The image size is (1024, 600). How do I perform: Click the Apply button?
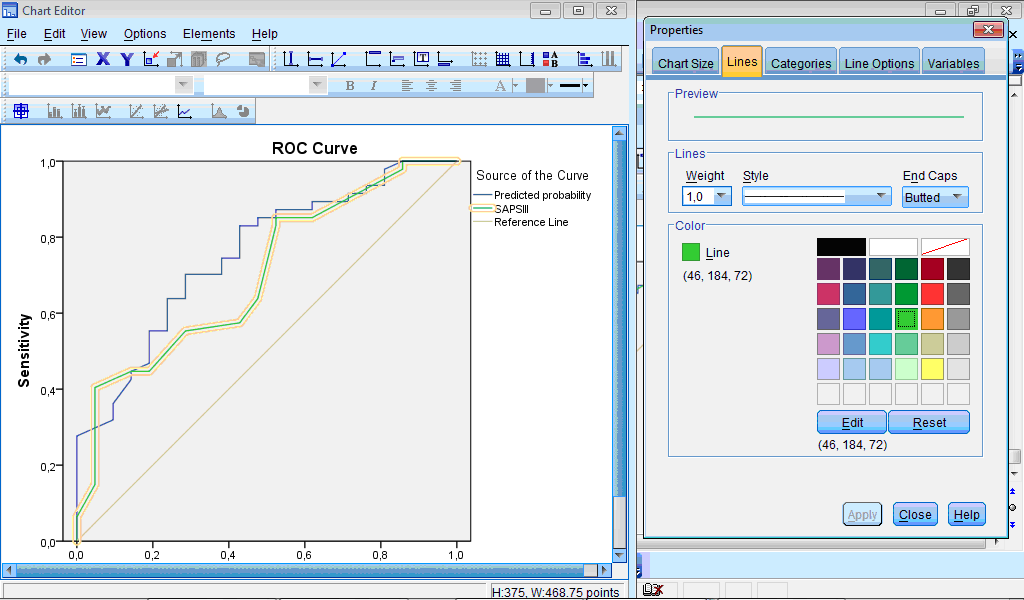coord(862,514)
